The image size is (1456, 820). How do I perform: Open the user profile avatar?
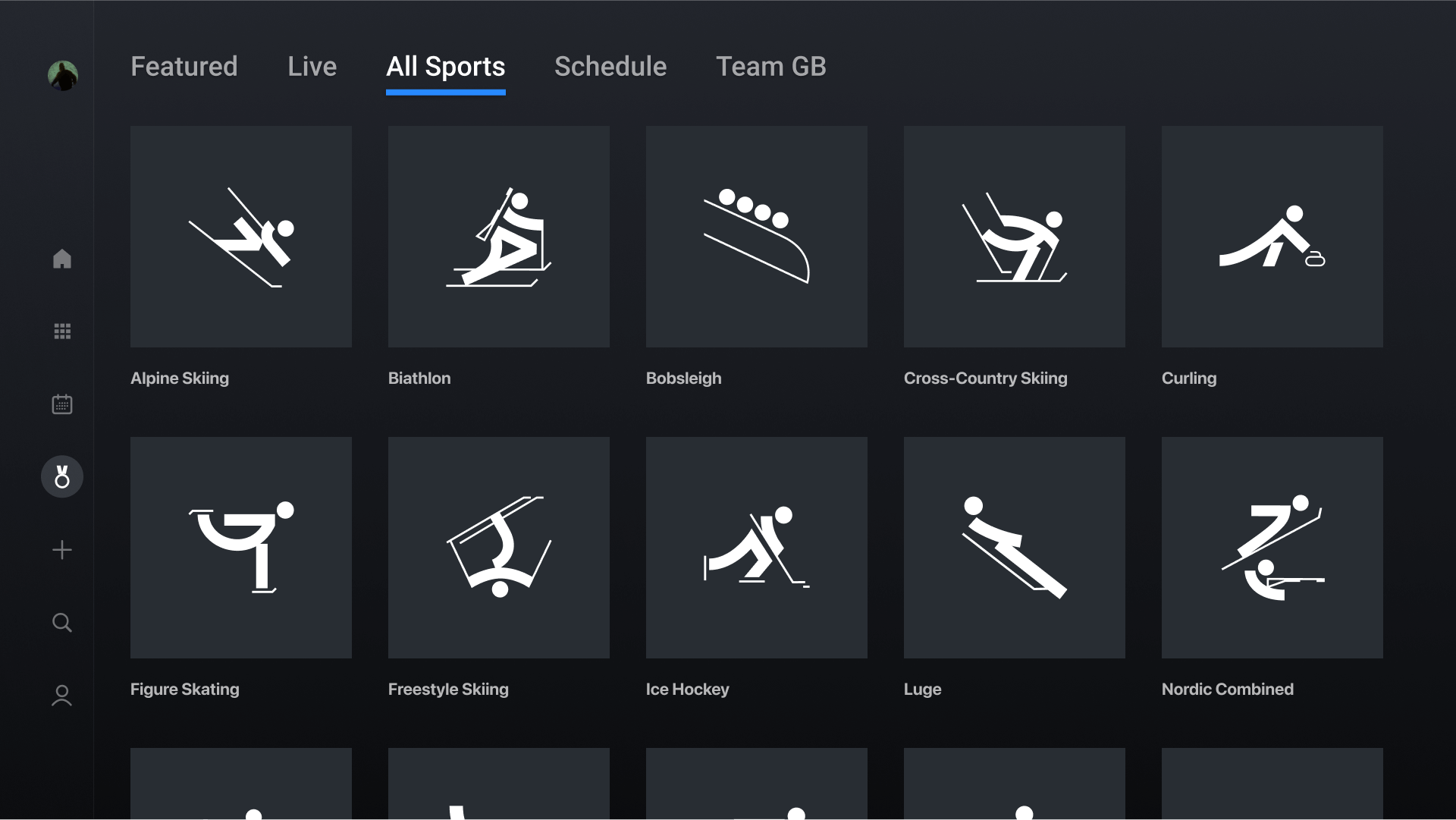coord(63,76)
